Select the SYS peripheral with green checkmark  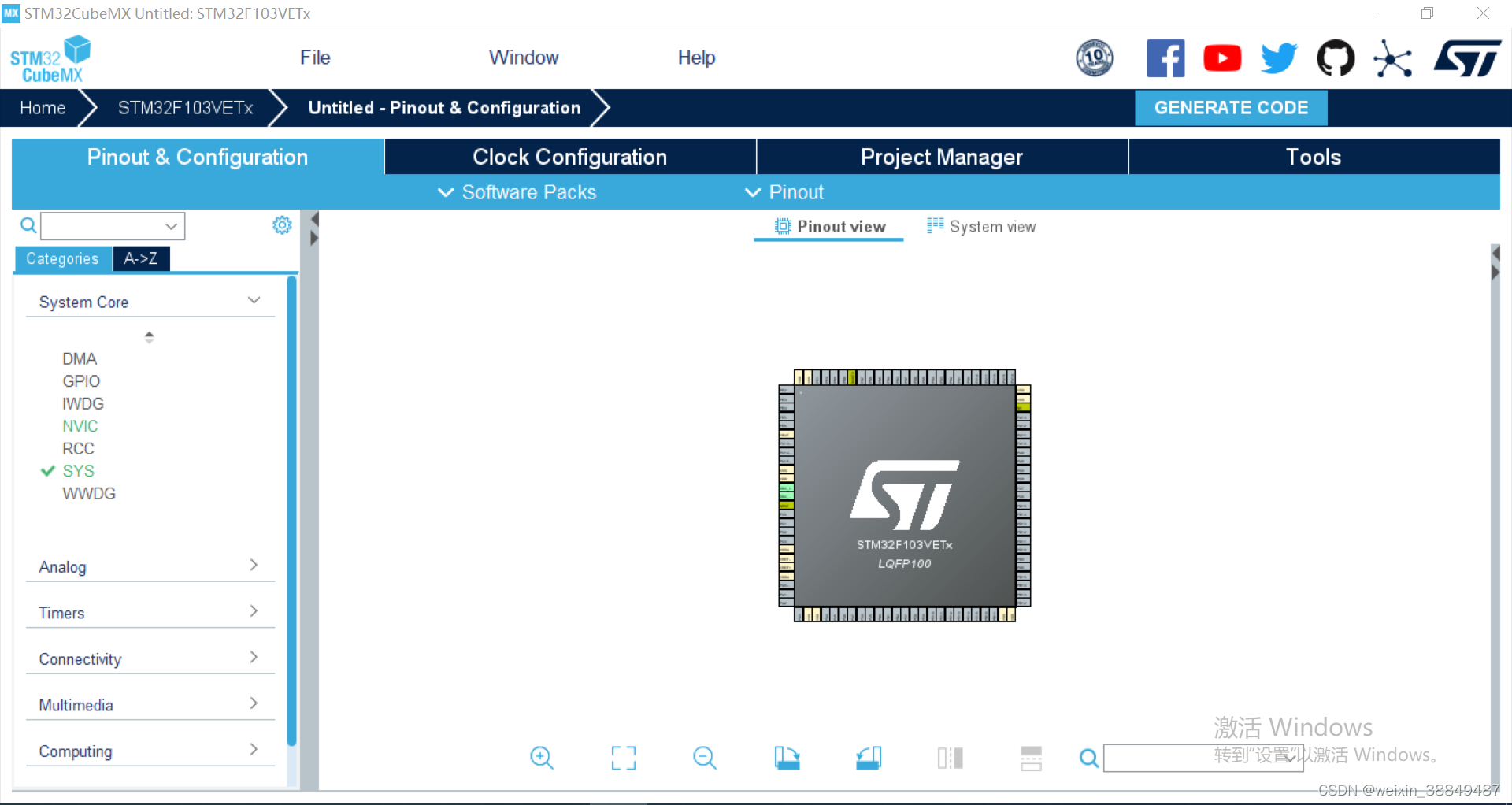[x=80, y=470]
